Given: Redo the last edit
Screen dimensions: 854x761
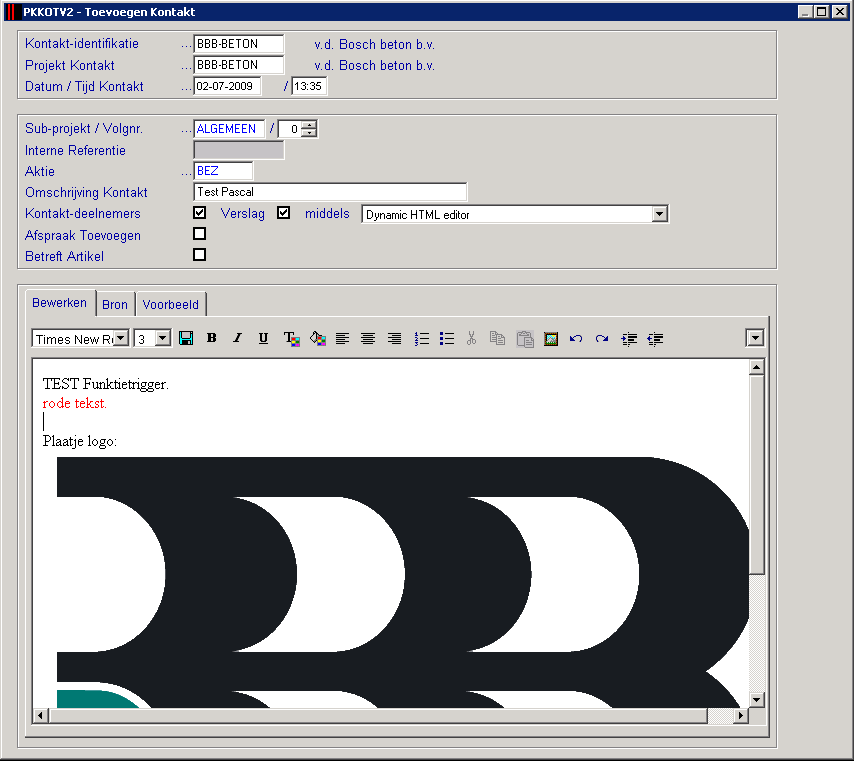Looking at the screenshot, I should coord(602,338).
